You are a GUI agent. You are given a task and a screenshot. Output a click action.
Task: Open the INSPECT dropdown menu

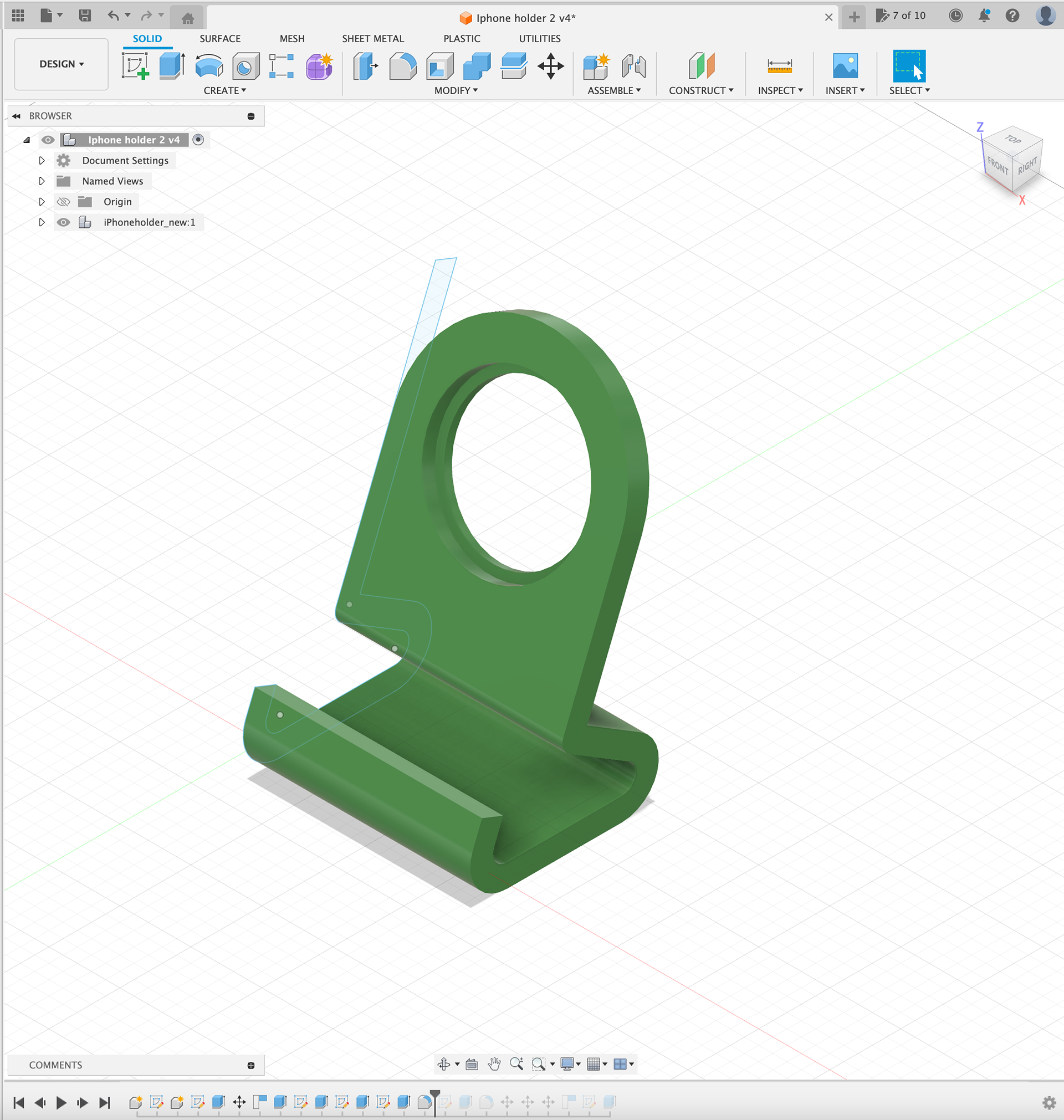point(780,91)
